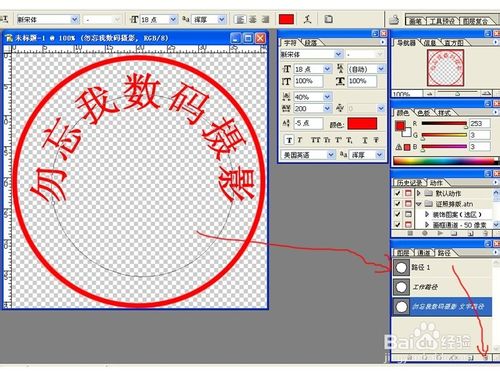Click navigator zoom out icon
This screenshot has width=500, height=375.
pyautogui.click(x=429, y=94)
